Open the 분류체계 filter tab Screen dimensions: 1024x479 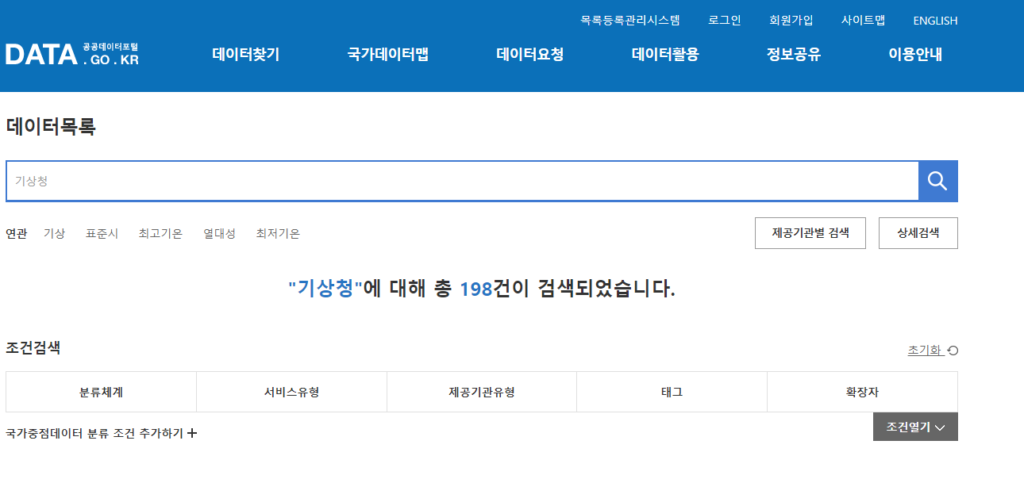tap(101, 392)
